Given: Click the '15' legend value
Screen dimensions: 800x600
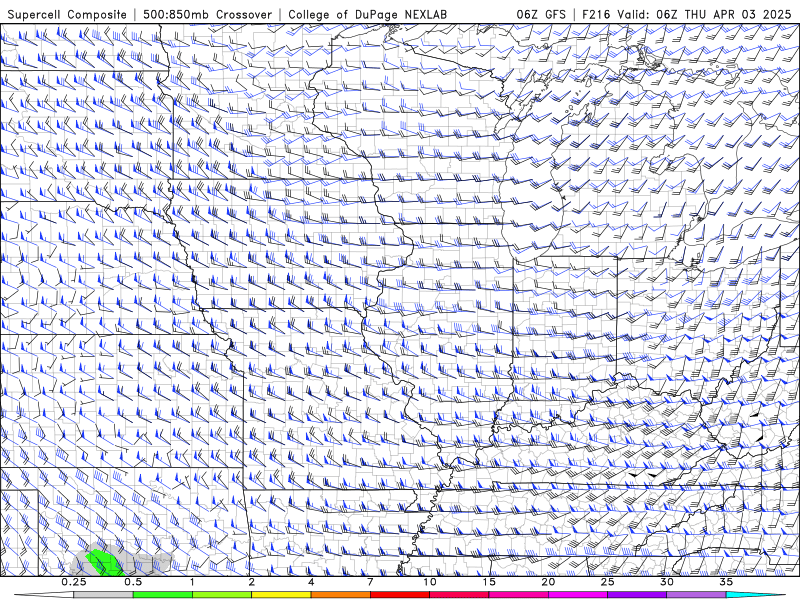Looking at the screenshot, I should (489, 582).
